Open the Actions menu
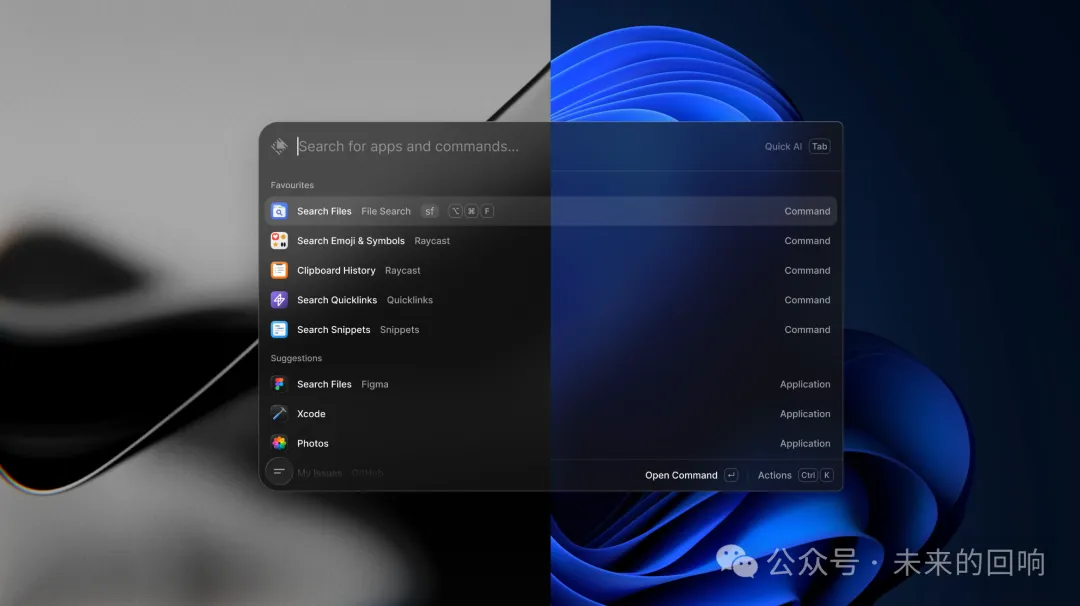Screen dimensions: 1080x606 point(774,475)
